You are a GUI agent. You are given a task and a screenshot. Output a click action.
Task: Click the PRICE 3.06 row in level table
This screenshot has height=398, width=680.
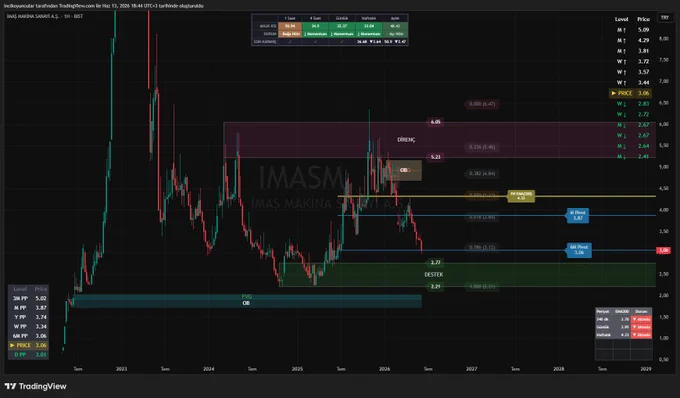[630, 93]
